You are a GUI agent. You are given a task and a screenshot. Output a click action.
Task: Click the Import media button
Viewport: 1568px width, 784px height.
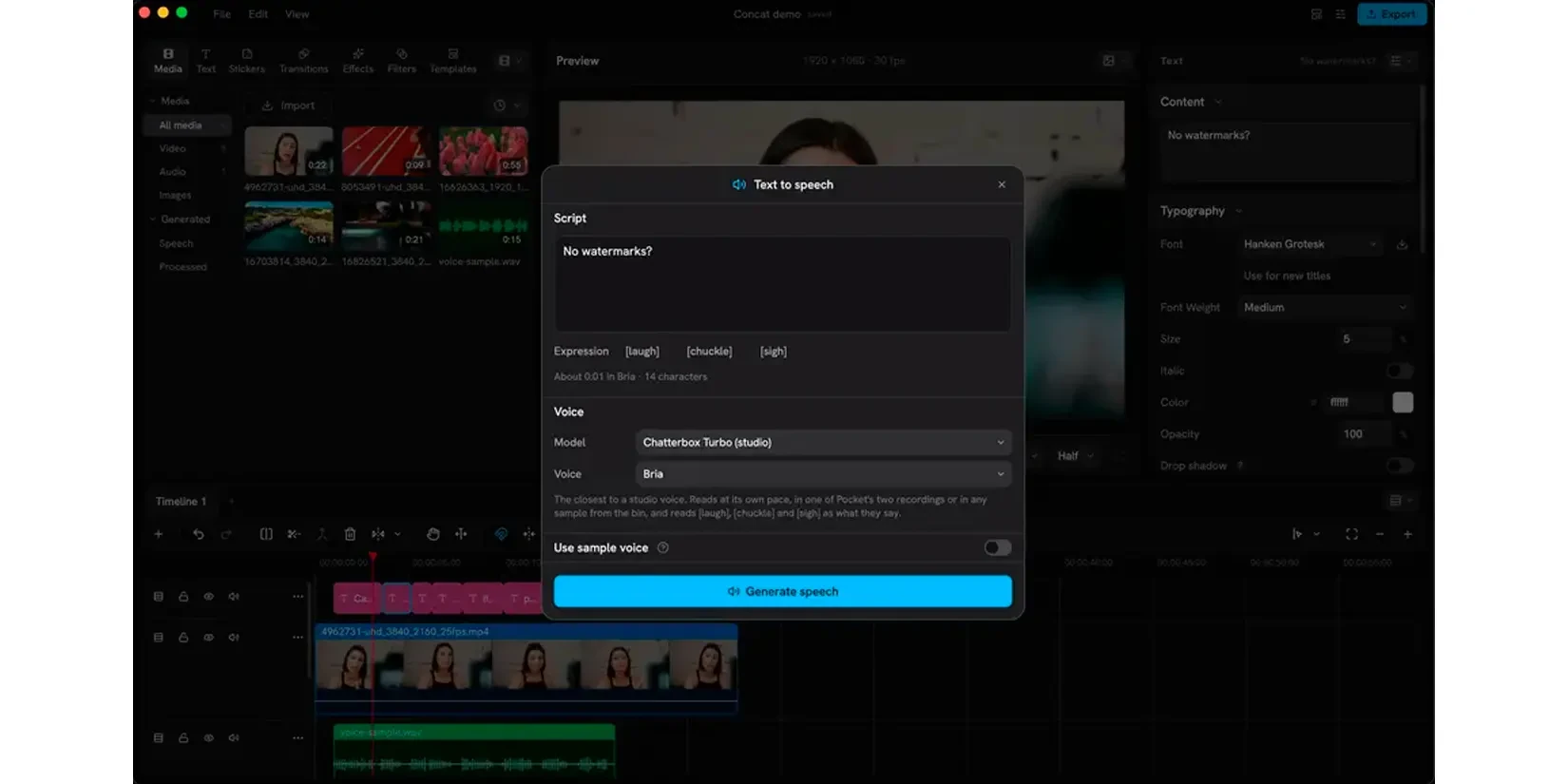(288, 105)
